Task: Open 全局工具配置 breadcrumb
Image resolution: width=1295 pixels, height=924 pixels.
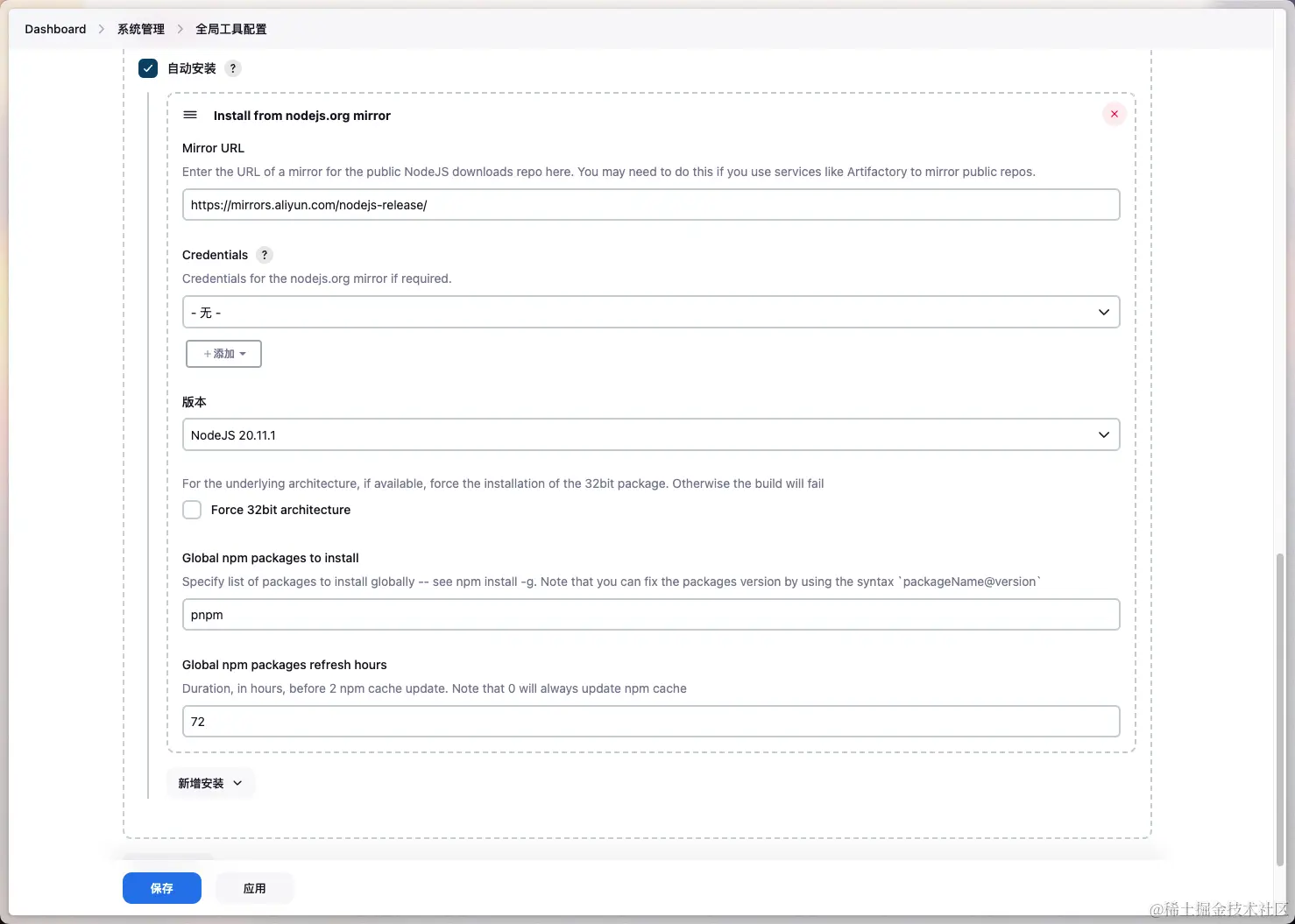Action: (231, 29)
